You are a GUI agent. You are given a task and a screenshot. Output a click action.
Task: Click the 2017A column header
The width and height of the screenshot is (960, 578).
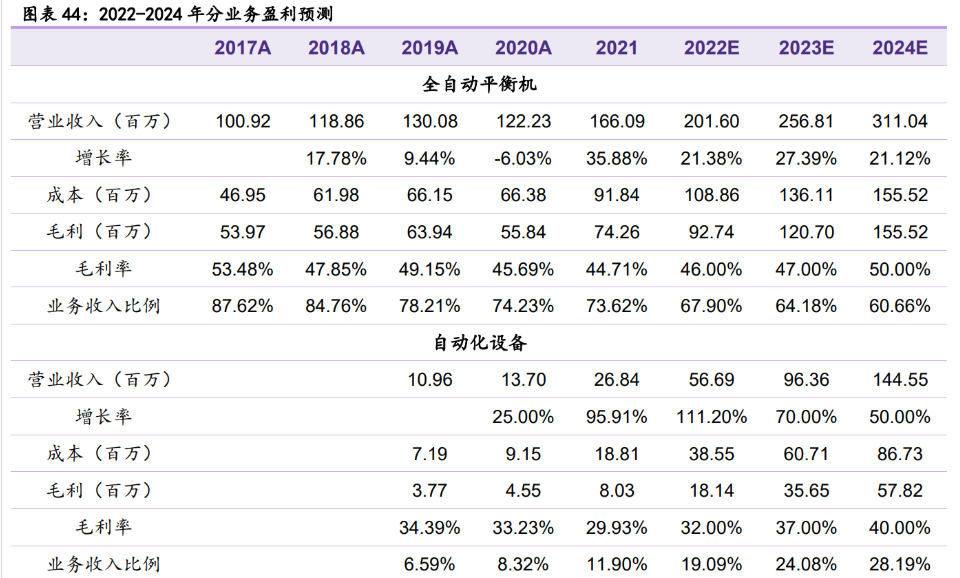(243, 48)
